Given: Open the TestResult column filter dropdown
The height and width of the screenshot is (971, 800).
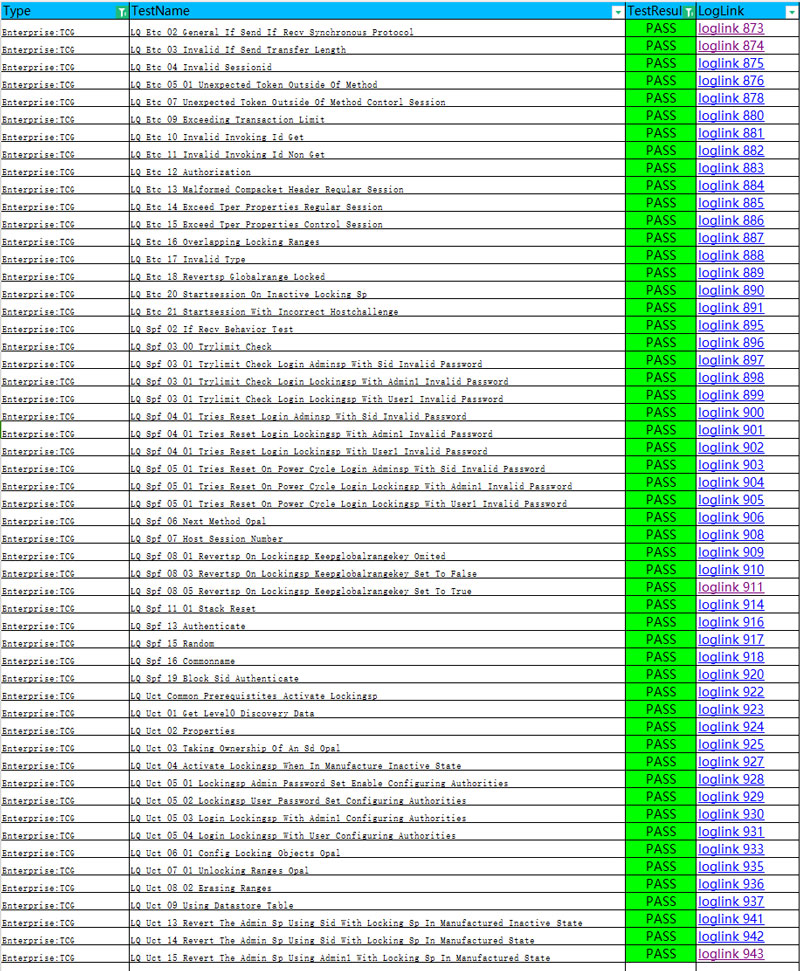Looking at the screenshot, I should click(x=689, y=12).
